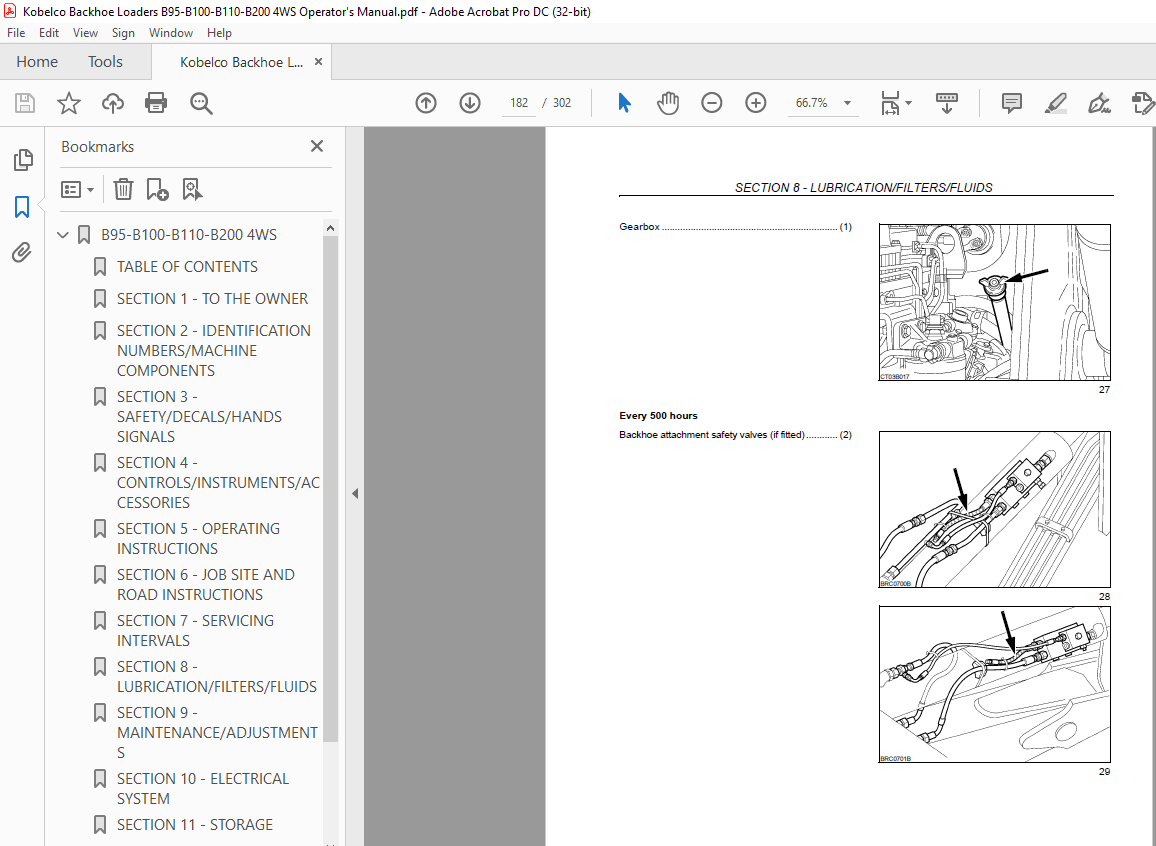Click the 'Every 500 hours' heading text
This screenshot has width=1156, height=846.
(x=658, y=416)
